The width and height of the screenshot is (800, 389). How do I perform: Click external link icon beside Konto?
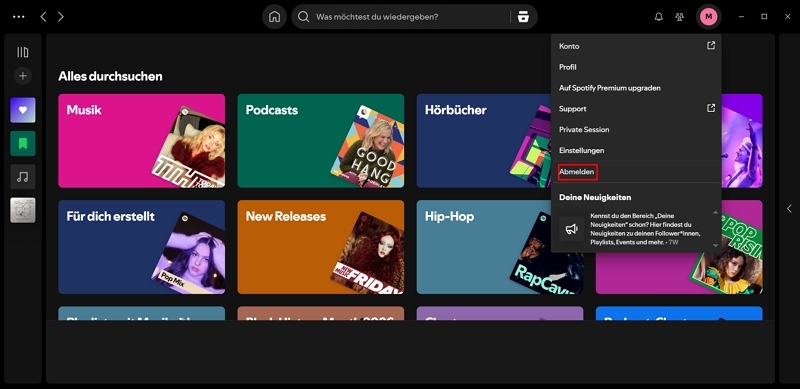(711, 45)
